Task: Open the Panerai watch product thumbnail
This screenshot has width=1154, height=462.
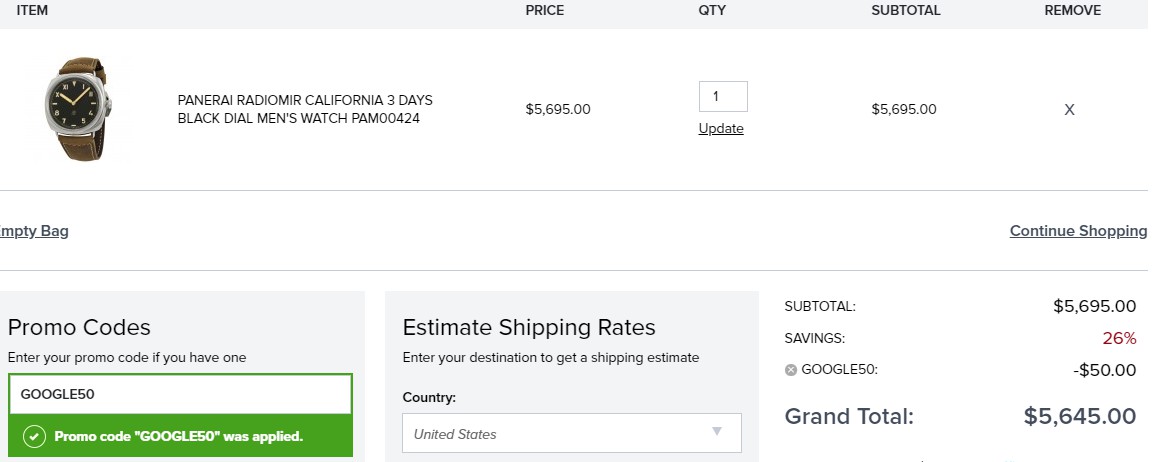Action: point(77,109)
